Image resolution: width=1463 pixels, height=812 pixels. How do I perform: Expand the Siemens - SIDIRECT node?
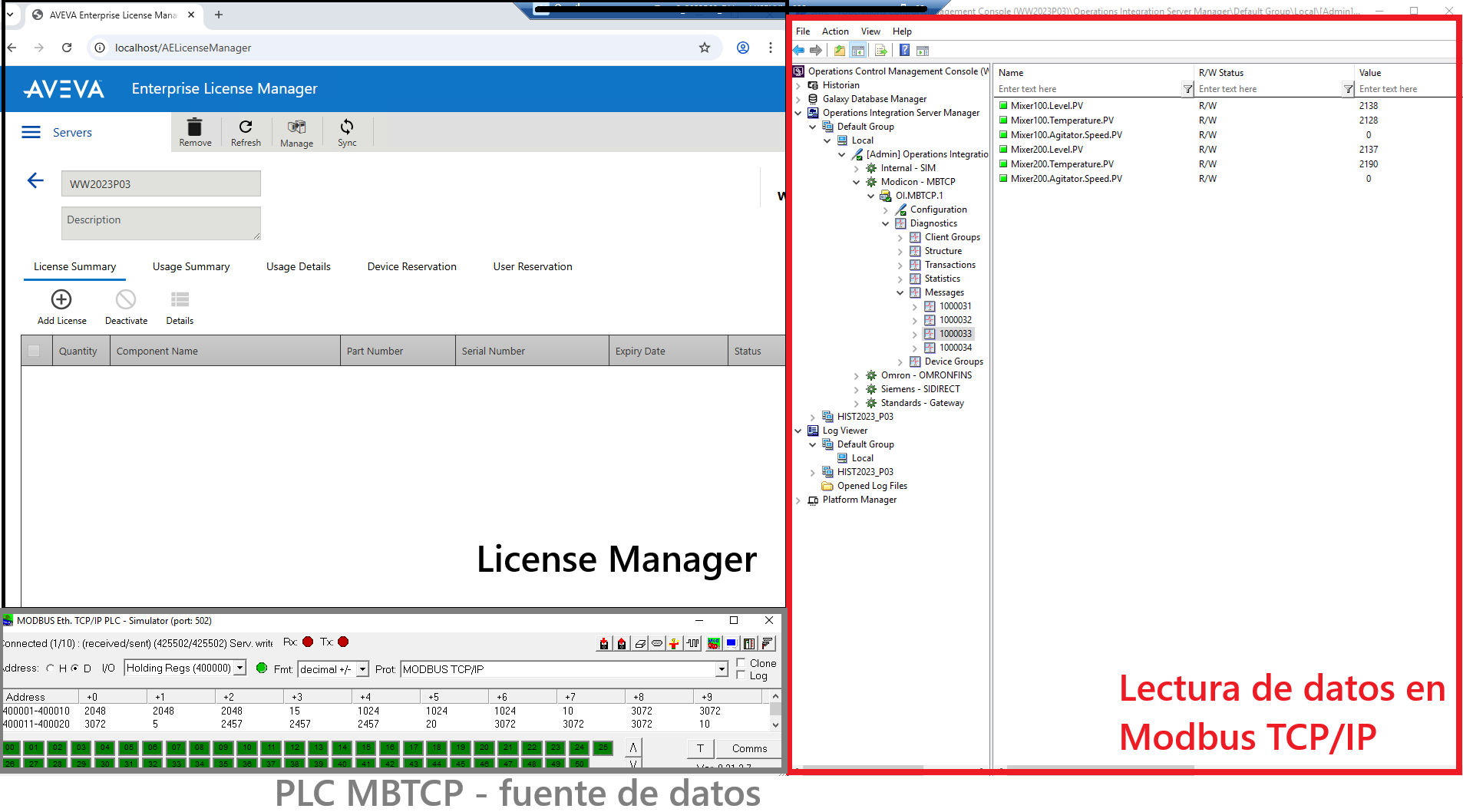click(857, 389)
